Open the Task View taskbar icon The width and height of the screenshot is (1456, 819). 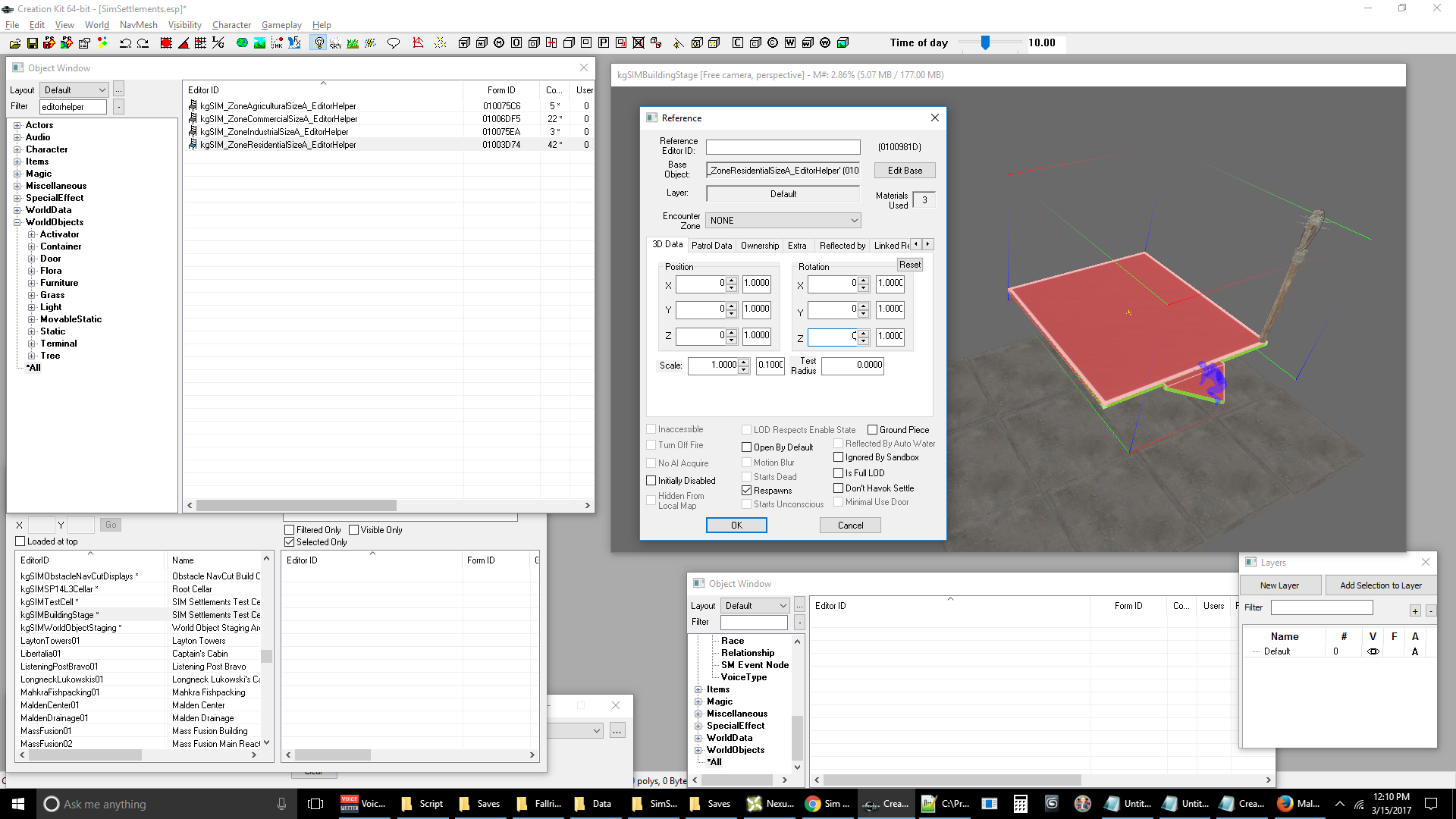click(316, 804)
